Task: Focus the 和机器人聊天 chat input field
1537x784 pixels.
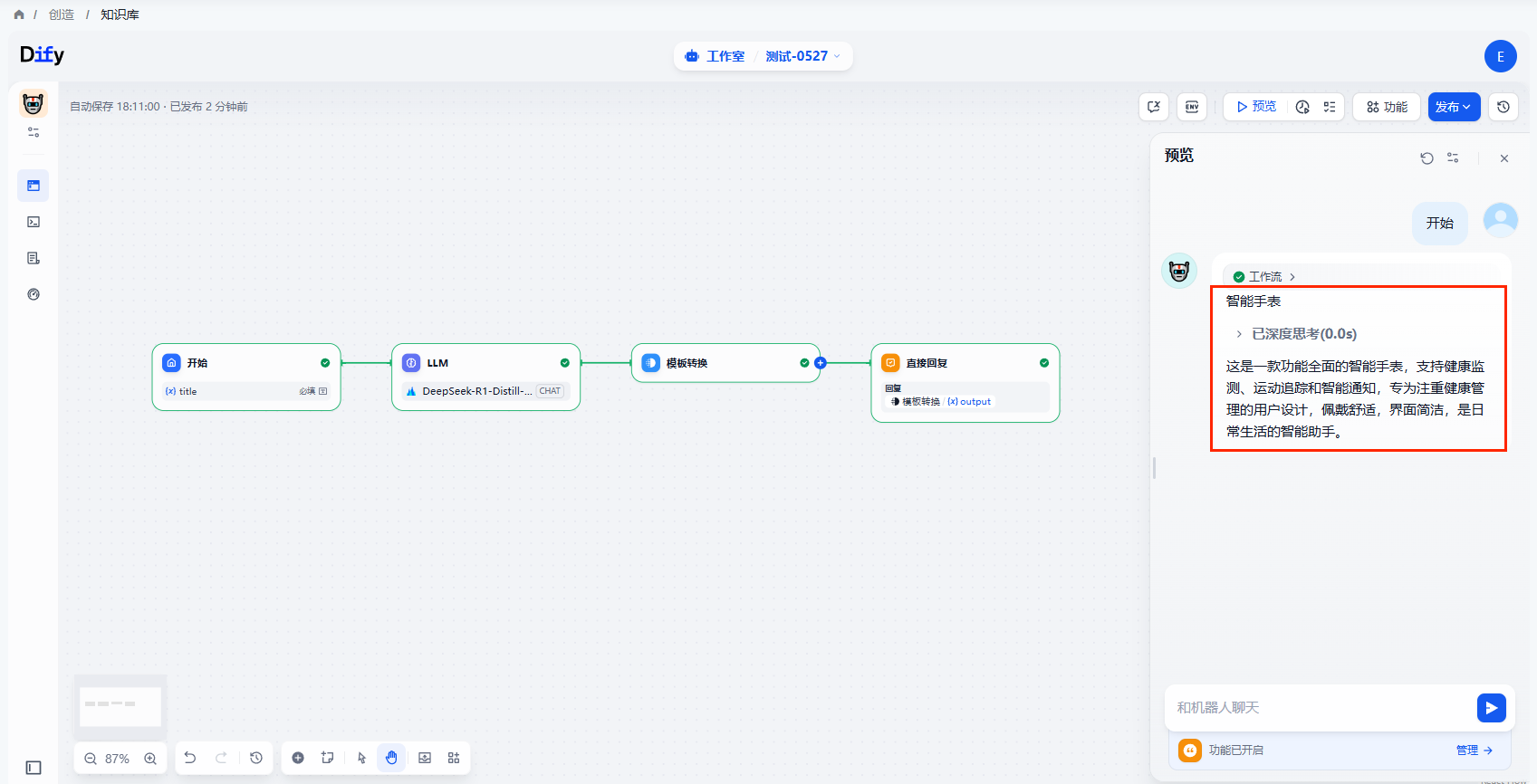Action: coord(1322,708)
